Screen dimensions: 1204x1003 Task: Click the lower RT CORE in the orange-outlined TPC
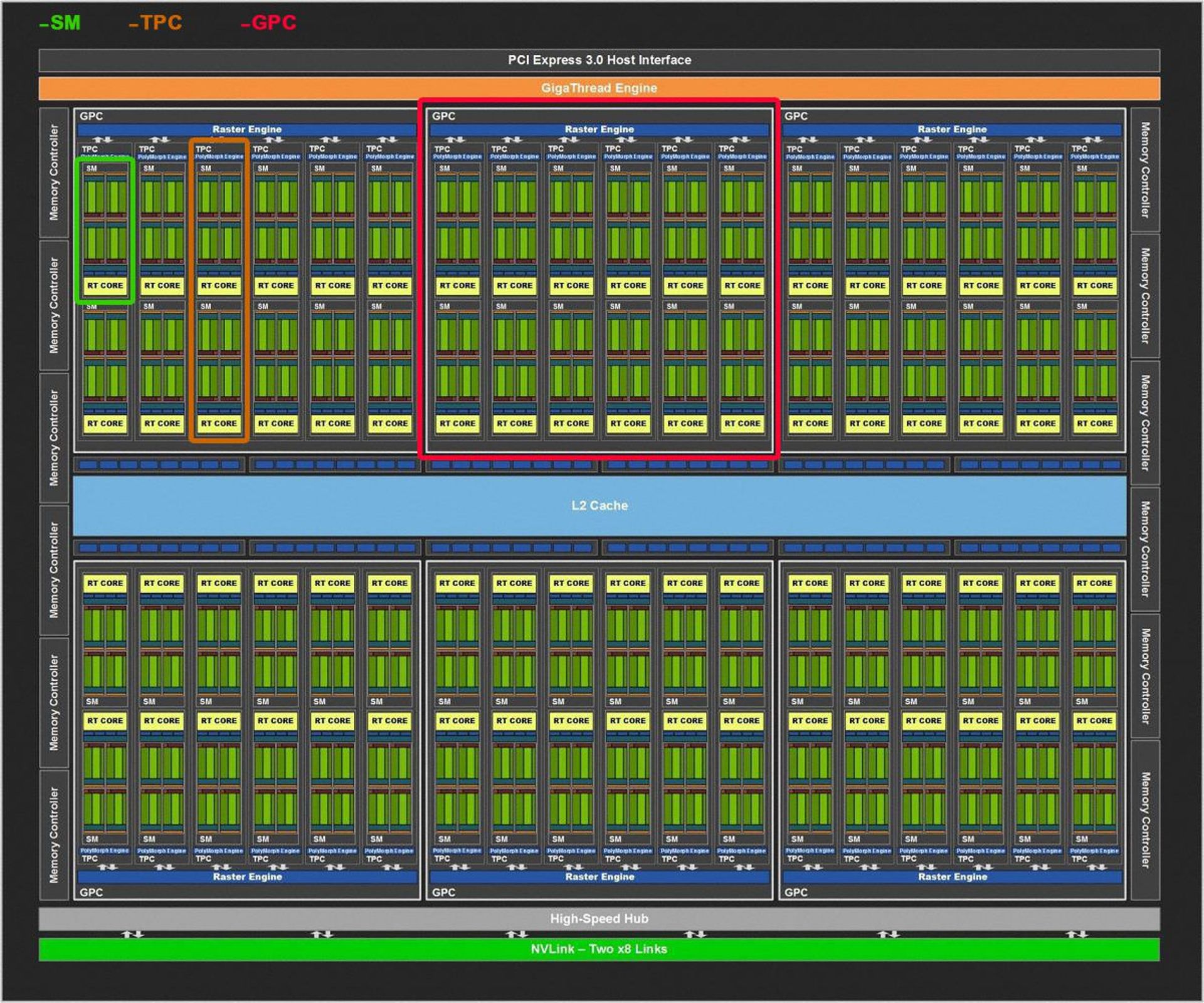coord(219,424)
